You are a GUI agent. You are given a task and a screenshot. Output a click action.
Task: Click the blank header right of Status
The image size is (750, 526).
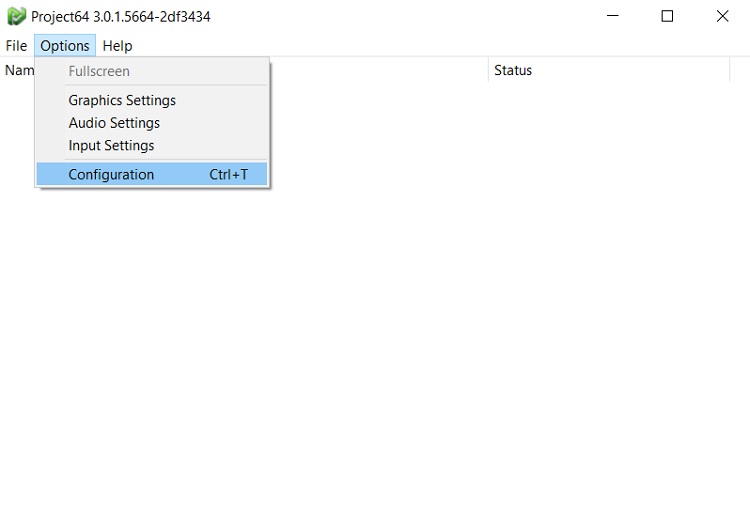[x=740, y=70]
